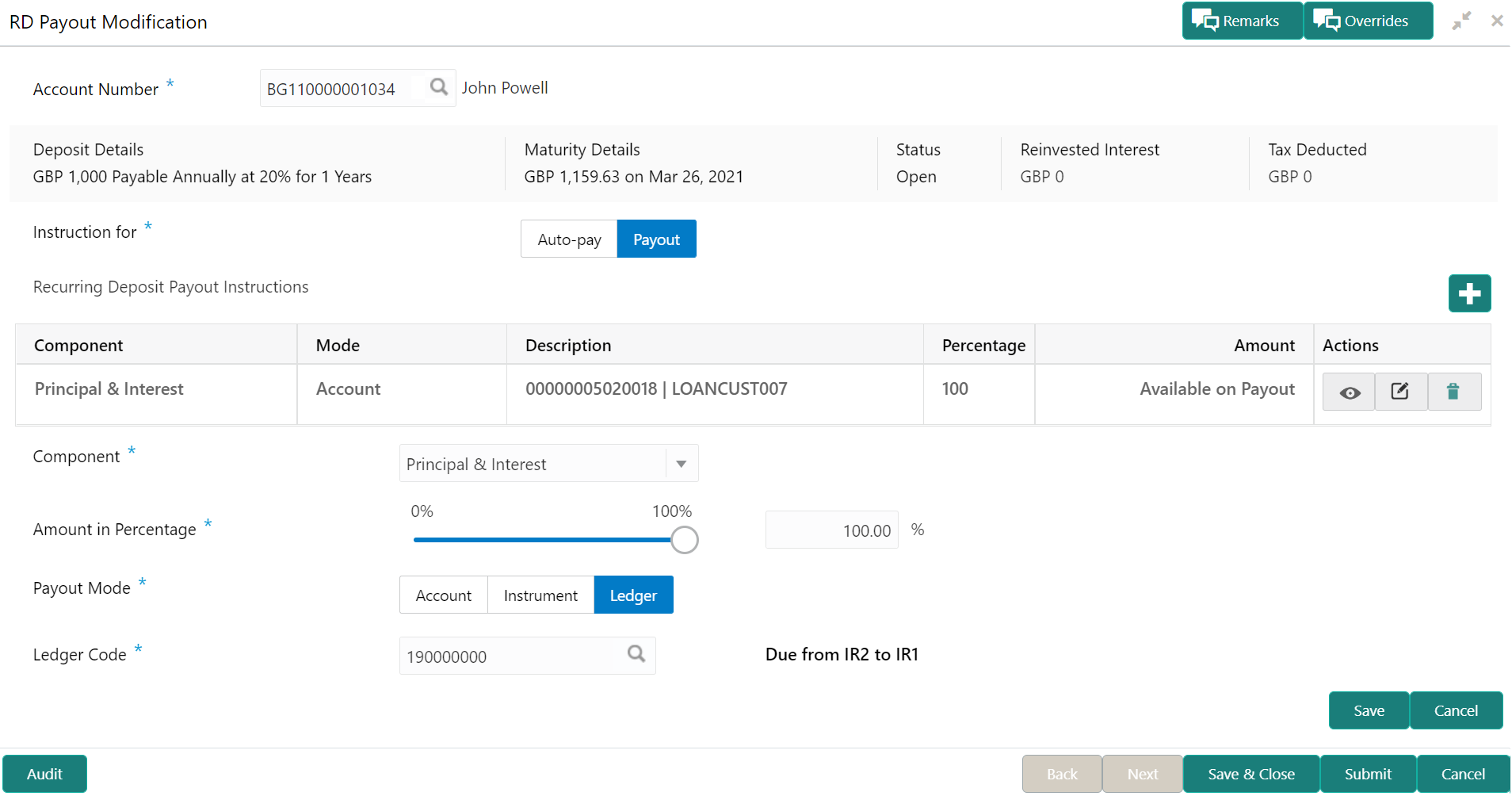Click the Account mode table cell
1512x796 pixels.
click(402, 394)
